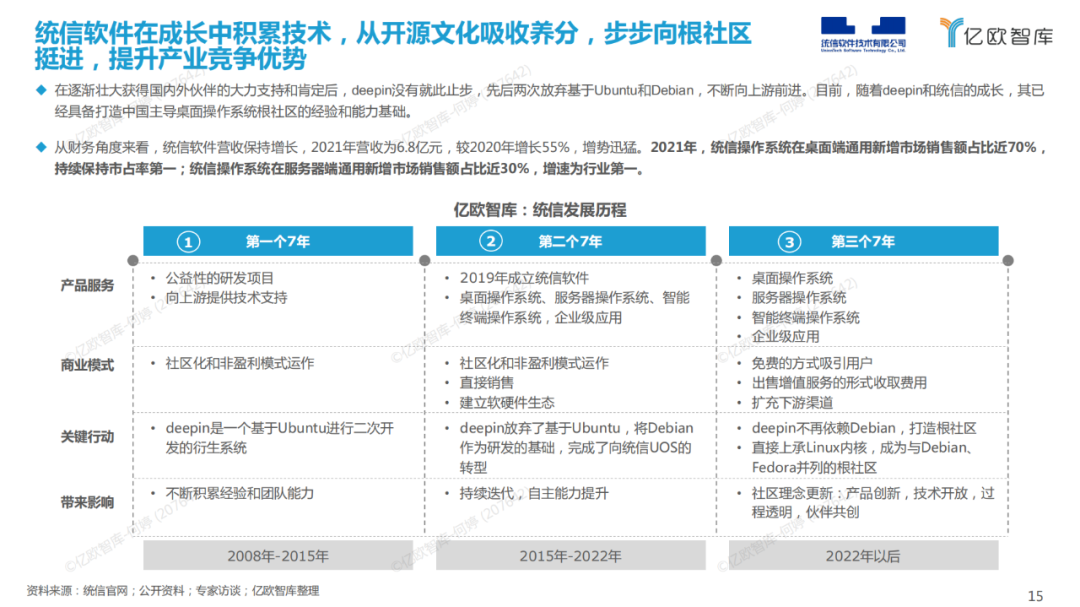The height and width of the screenshot is (607, 1080).
Task: Click the 2022年以后 timeline bar
Action: pyautogui.click(x=864, y=554)
